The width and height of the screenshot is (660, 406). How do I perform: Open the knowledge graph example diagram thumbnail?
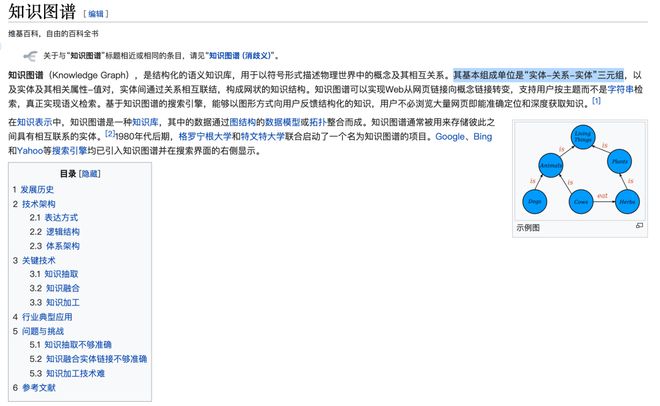click(x=580, y=170)
